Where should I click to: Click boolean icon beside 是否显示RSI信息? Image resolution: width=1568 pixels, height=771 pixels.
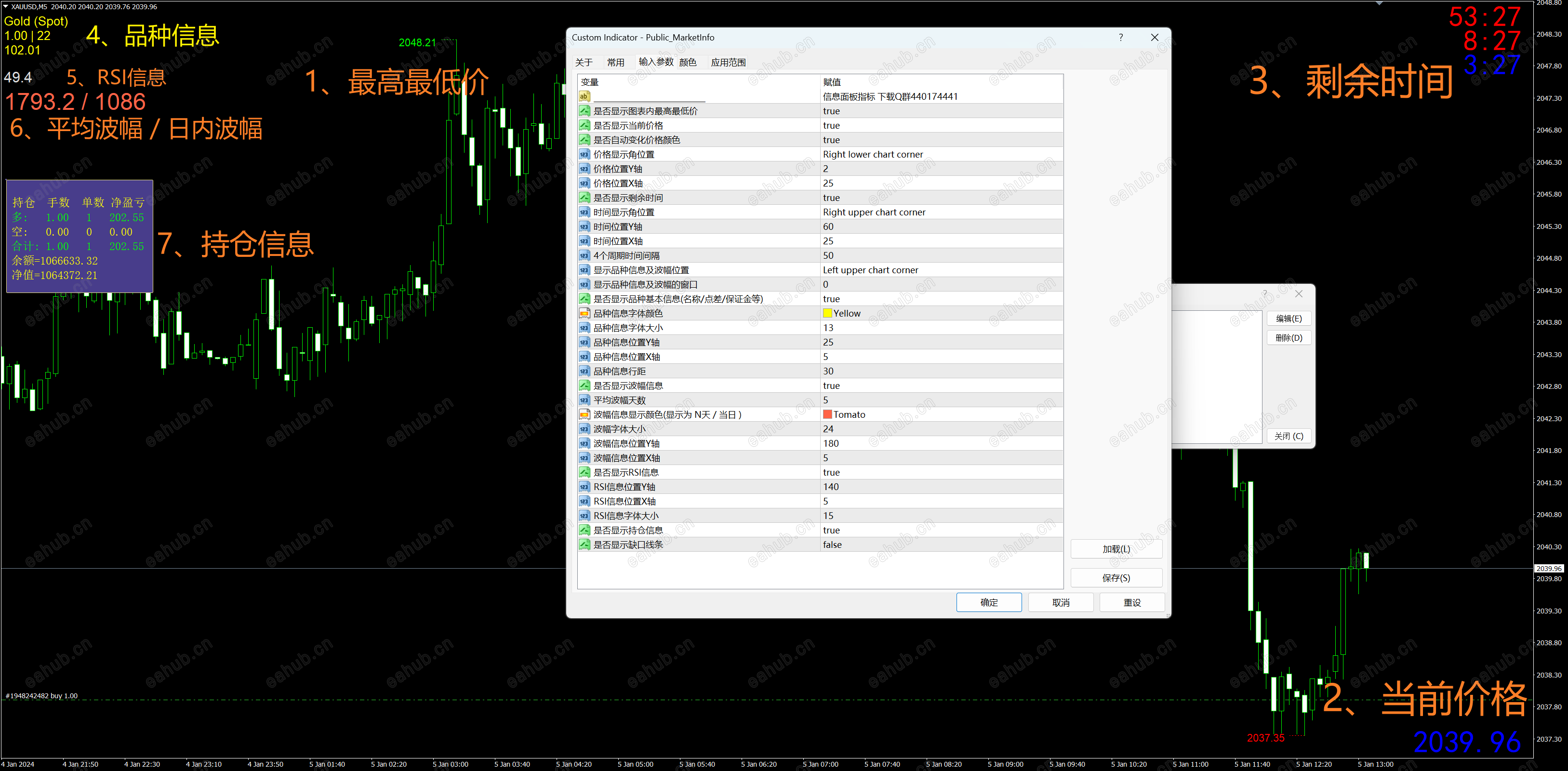(584, 472)
